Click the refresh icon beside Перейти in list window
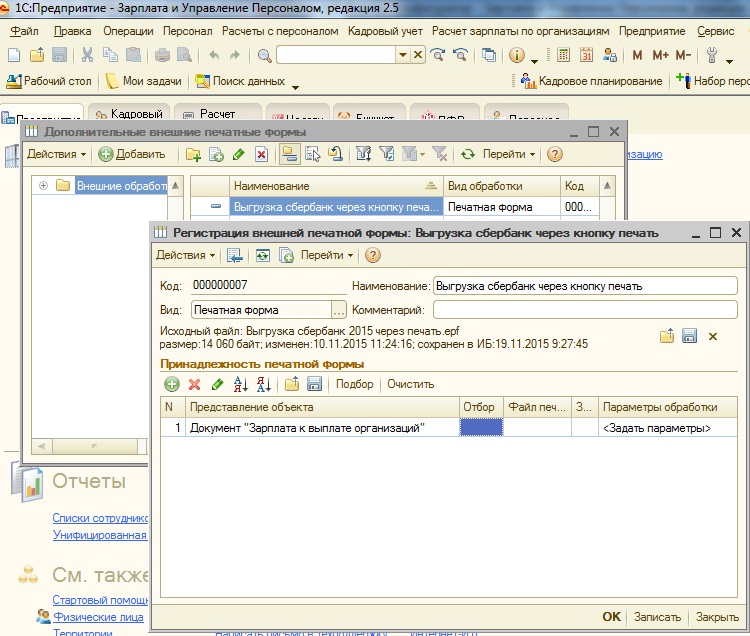 467,154
